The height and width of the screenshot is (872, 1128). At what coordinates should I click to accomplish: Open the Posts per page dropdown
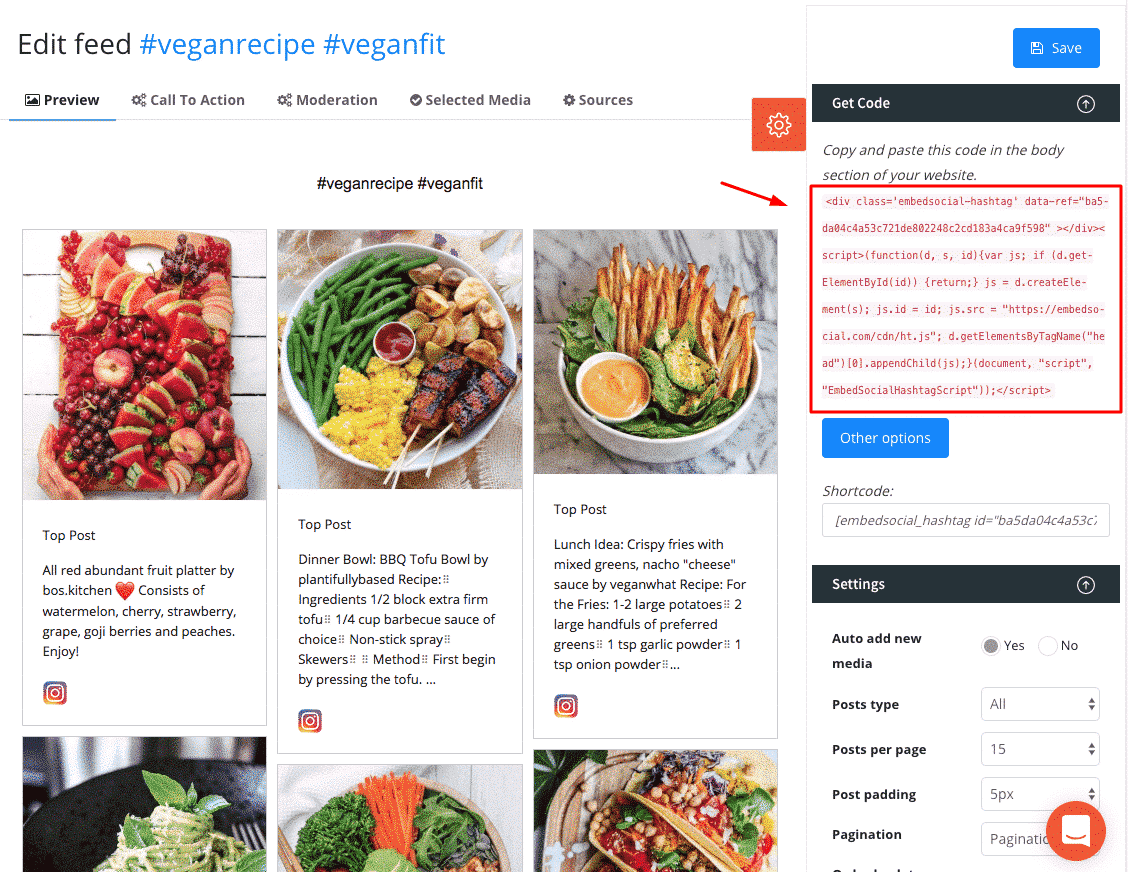[x=1040, y=749]
